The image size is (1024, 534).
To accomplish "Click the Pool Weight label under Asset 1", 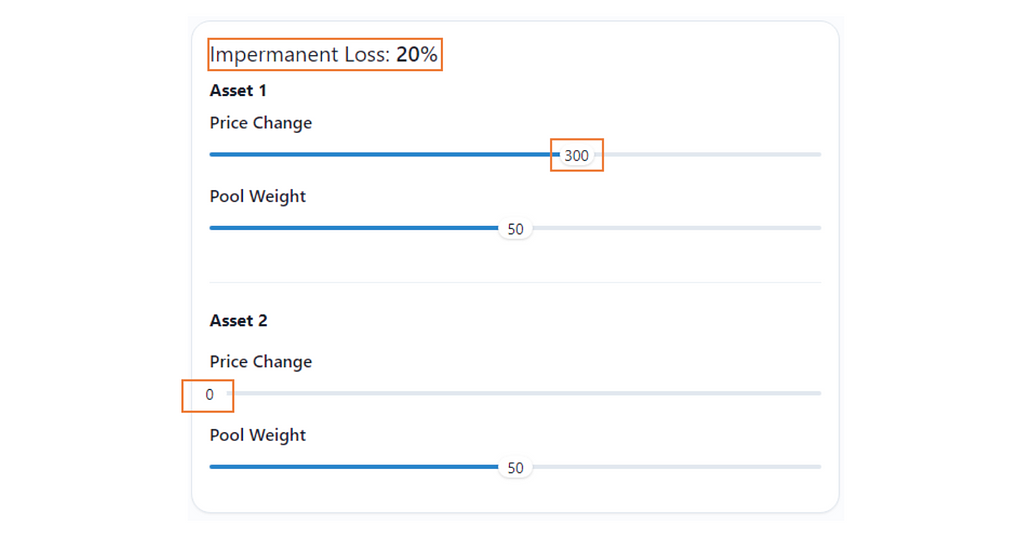I will coord(258,196).
